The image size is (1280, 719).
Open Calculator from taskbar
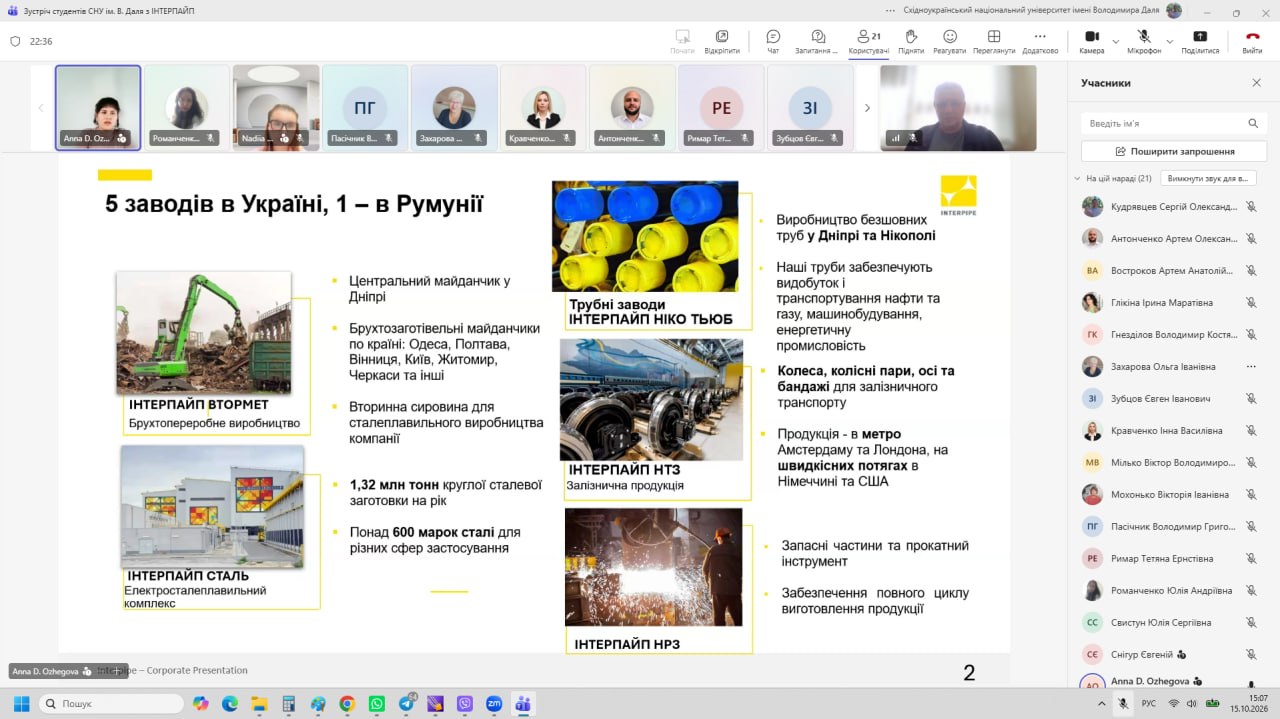click(x=288, y=704)
